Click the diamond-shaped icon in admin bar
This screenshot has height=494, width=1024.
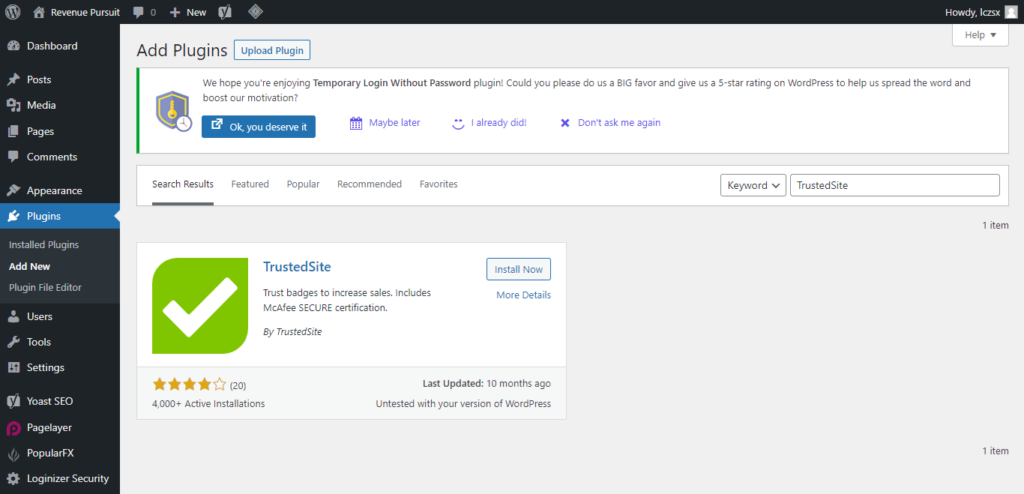[x=257, y=12]
